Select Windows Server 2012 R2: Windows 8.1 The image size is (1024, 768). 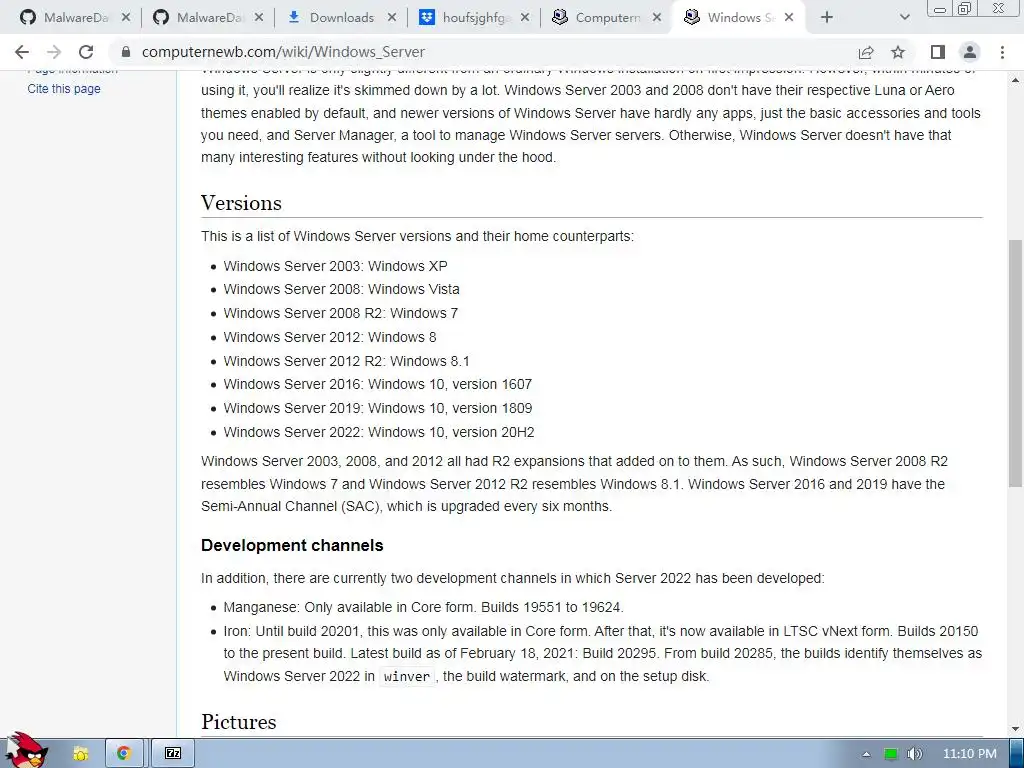(346, 361)
